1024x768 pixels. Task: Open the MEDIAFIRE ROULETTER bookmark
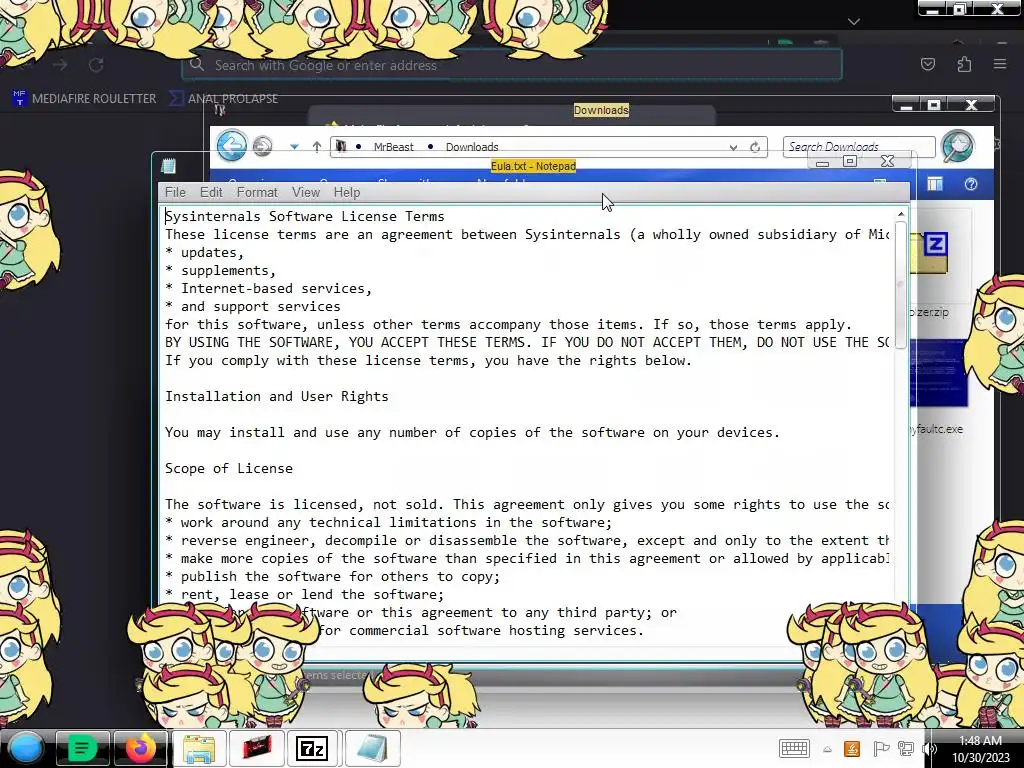84,99
